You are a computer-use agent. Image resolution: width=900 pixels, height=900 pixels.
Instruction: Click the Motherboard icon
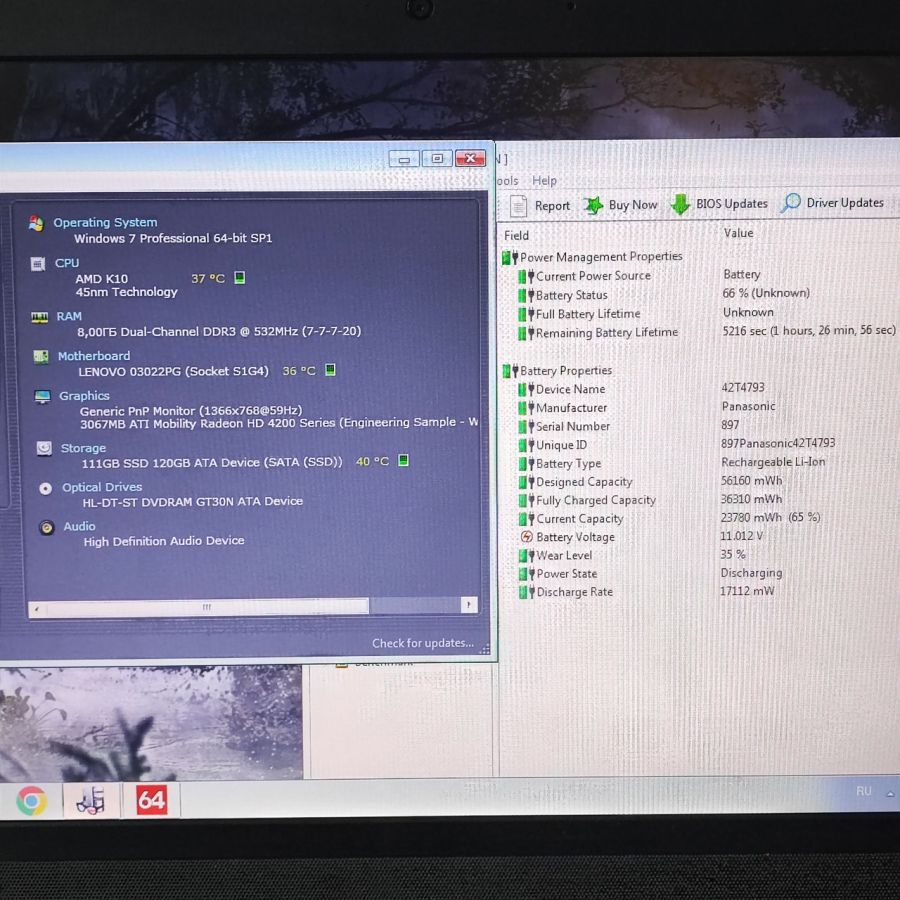[41, 357]
